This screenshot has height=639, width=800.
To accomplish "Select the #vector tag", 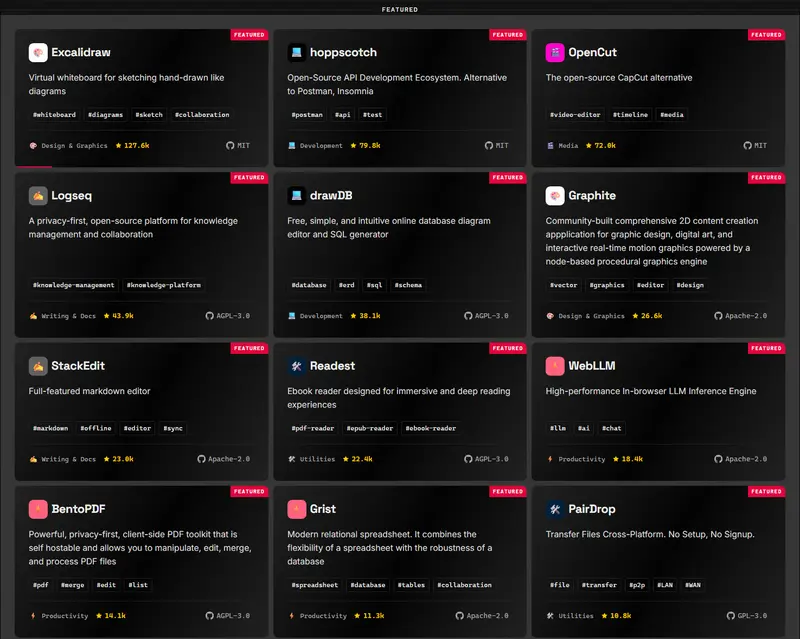I will [x=563, y=285].
